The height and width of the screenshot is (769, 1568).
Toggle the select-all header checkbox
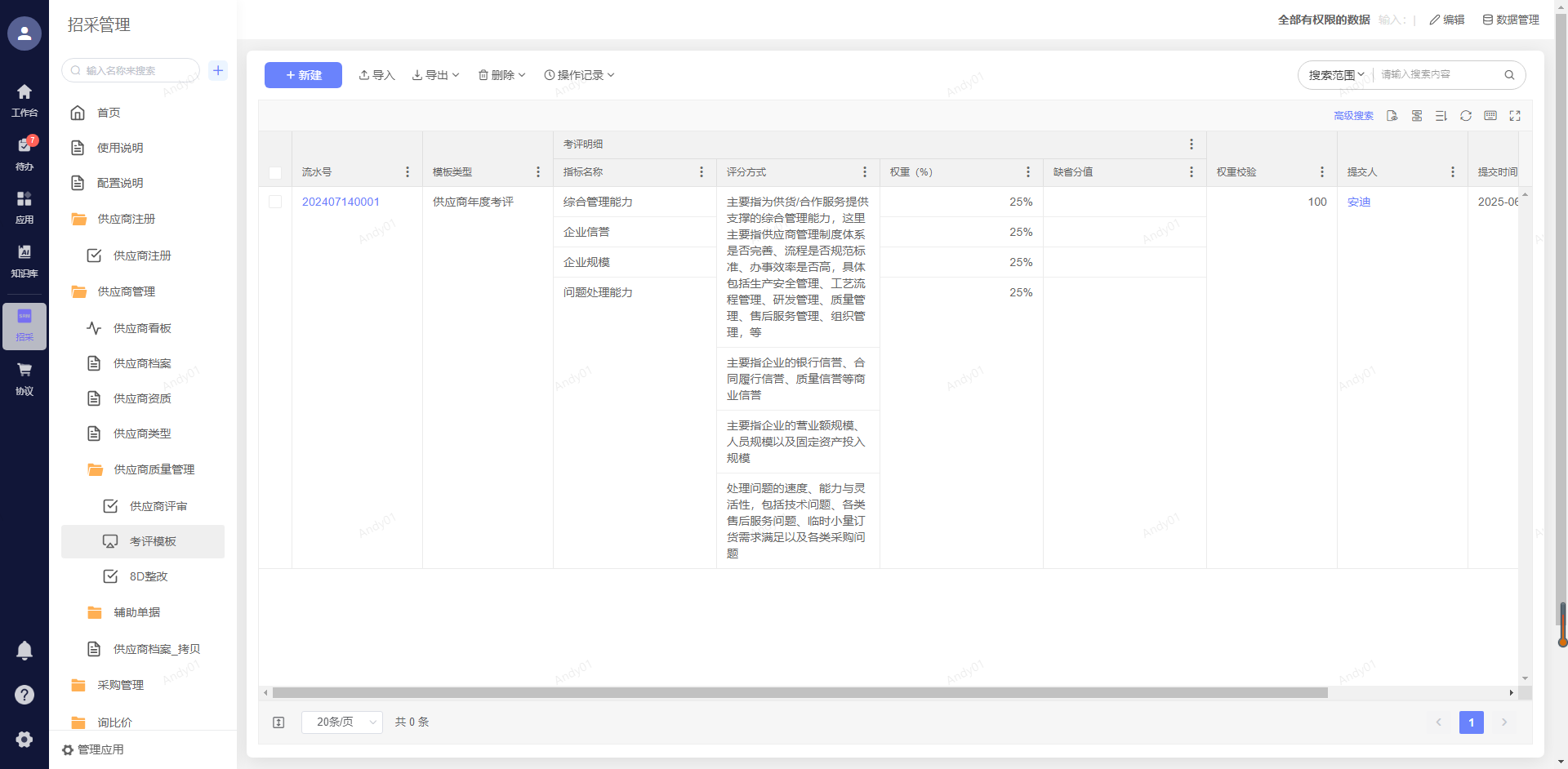coord(275,173)
